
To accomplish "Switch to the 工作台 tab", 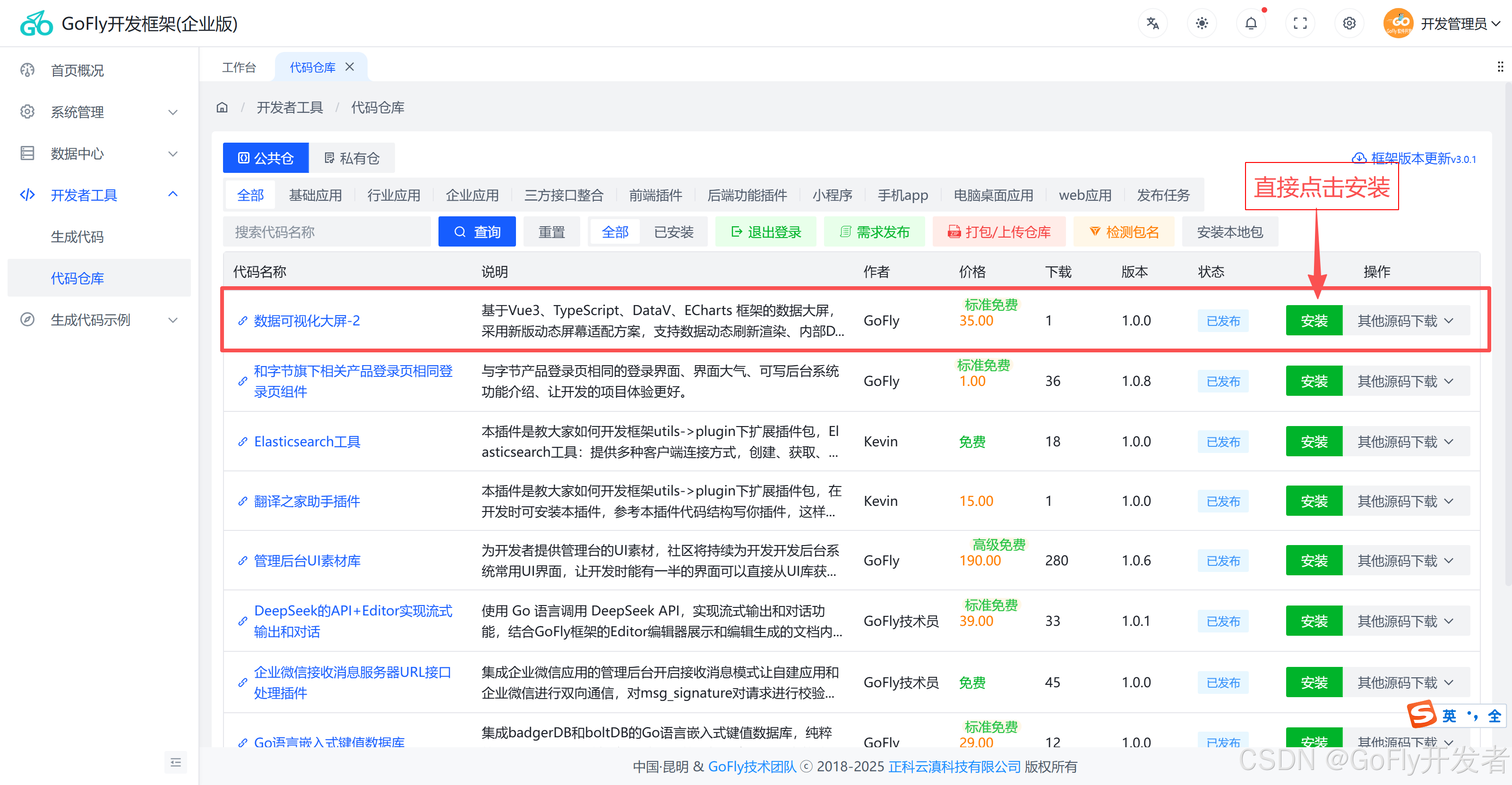I will [239, 67].
